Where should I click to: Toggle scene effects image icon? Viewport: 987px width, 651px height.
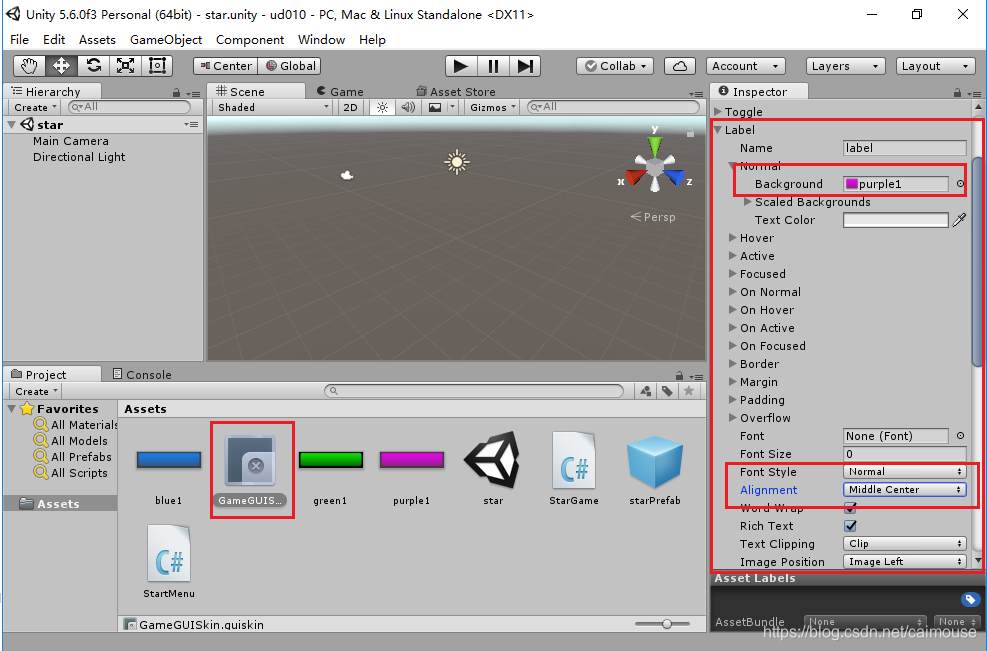click(435, 108)
